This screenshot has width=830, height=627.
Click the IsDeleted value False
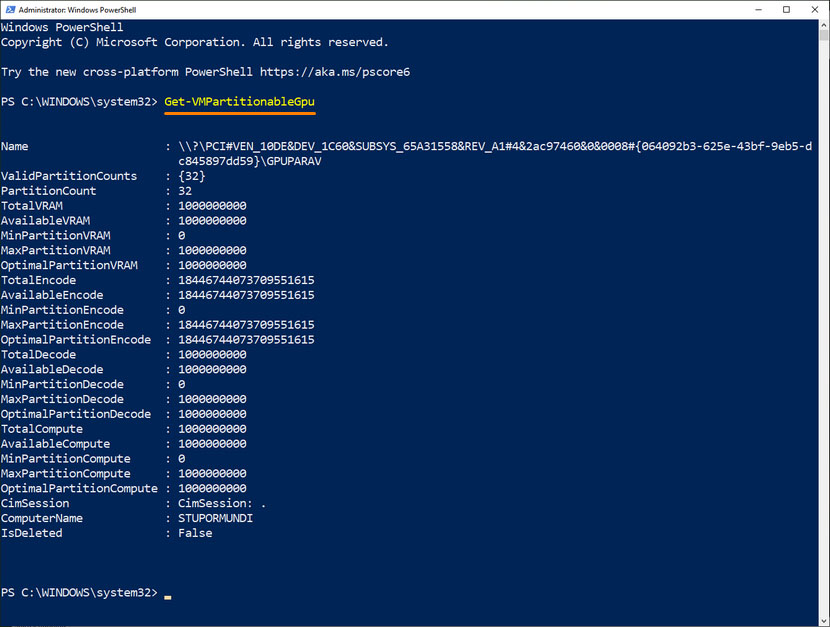195,533
